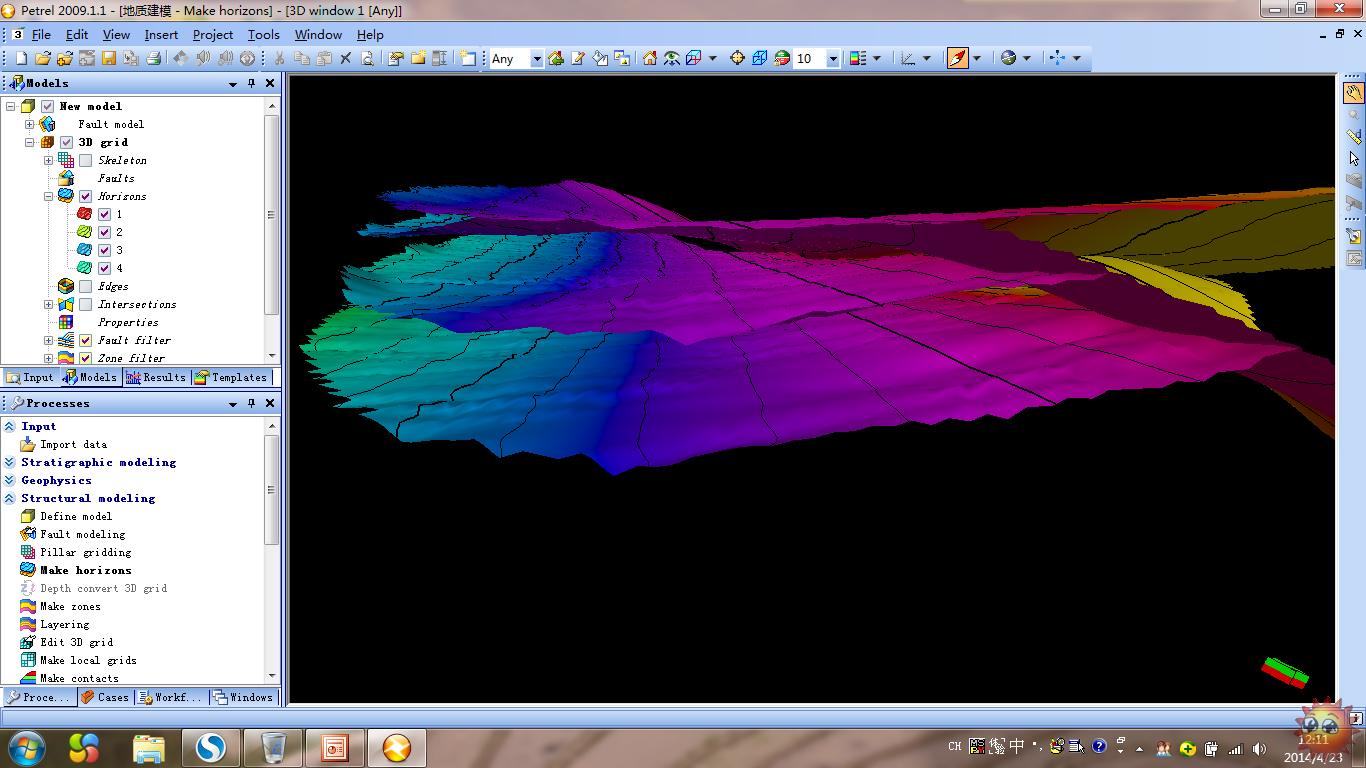Enable the Edges checkbox
This screenshot has width=1366, height=768.
coord(85,286)
